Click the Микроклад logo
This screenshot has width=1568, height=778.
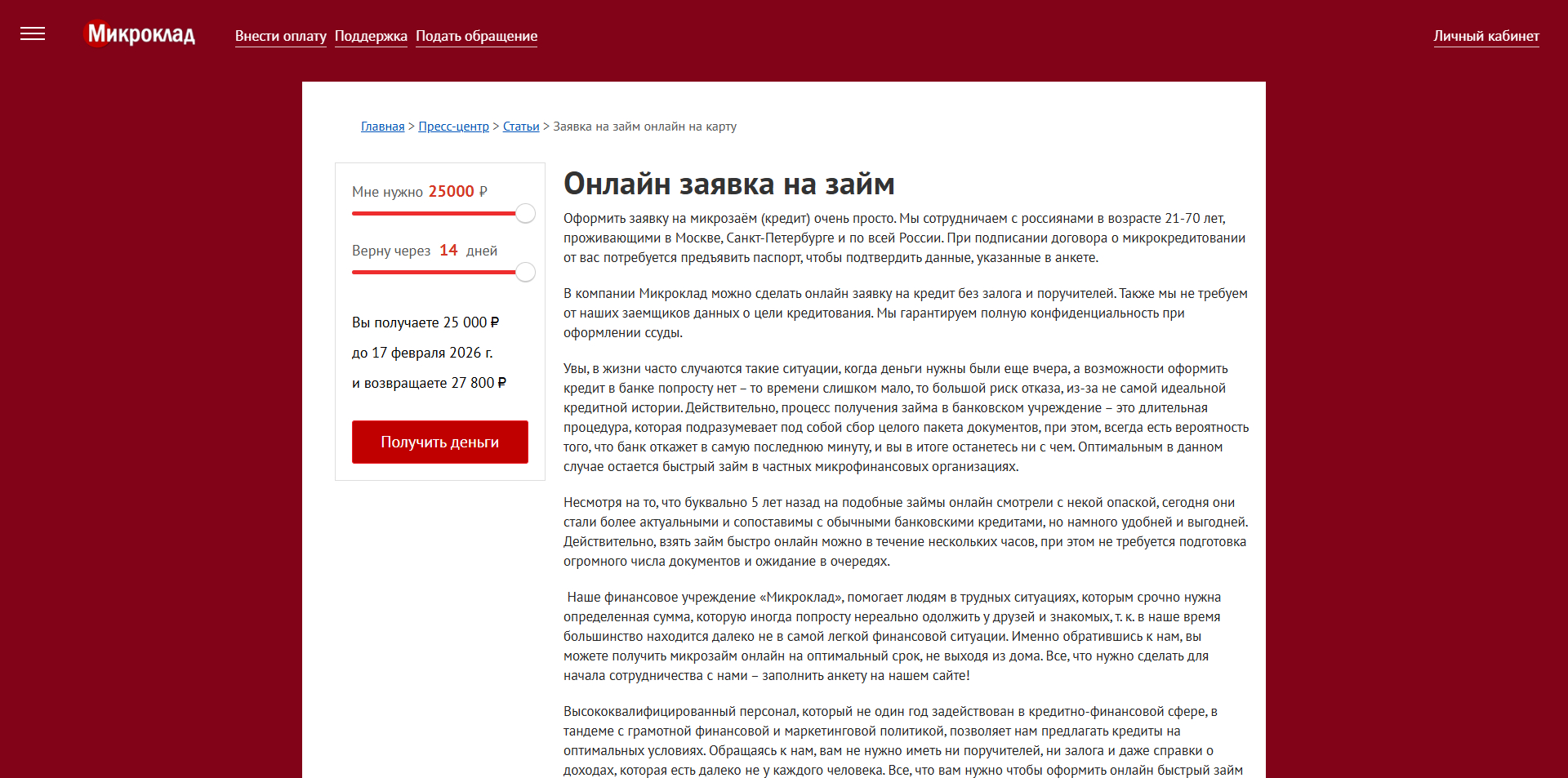pyautogui.click(x=139, y=33)
